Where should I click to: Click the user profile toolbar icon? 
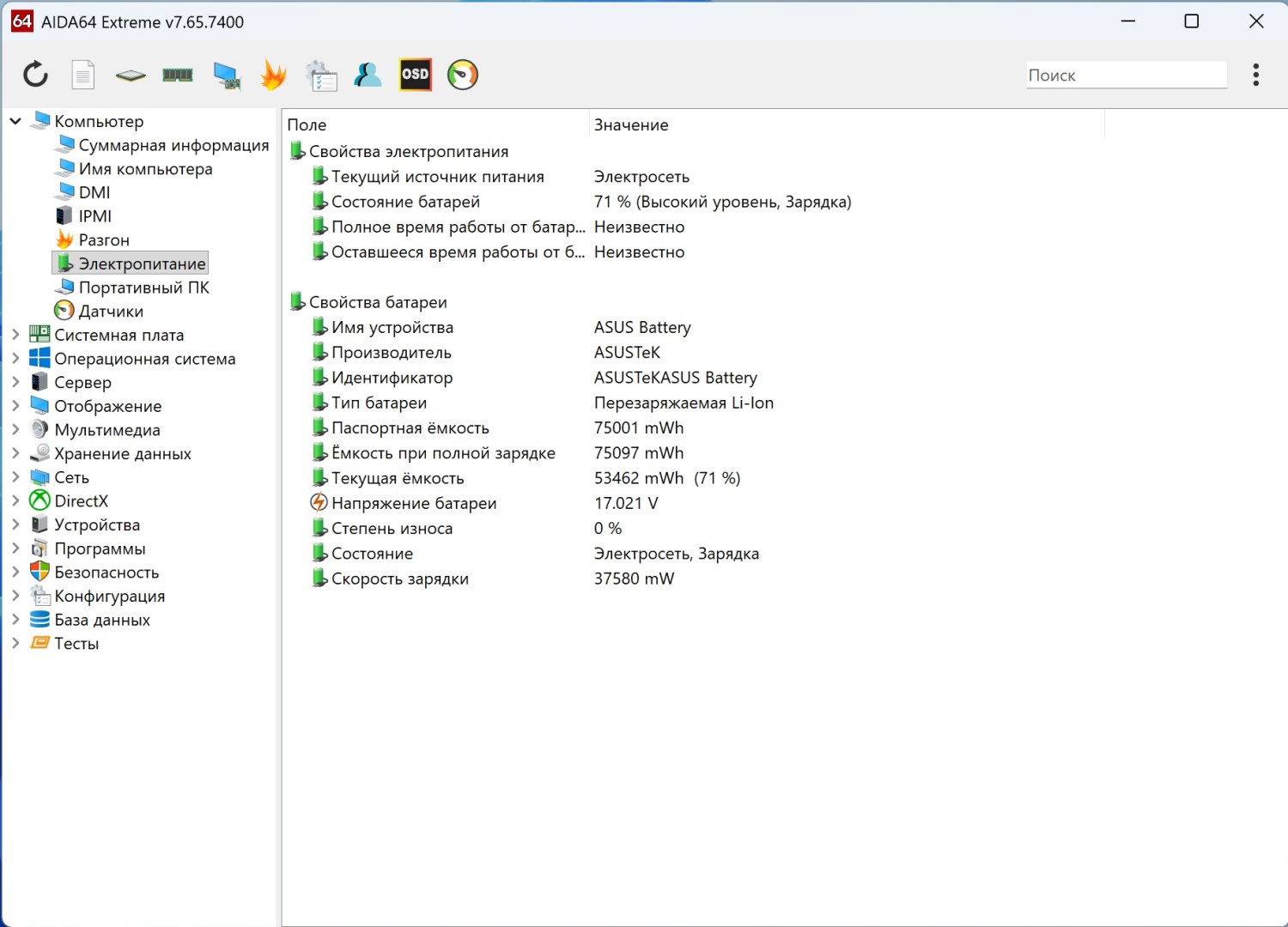click(x=368, y=75)
